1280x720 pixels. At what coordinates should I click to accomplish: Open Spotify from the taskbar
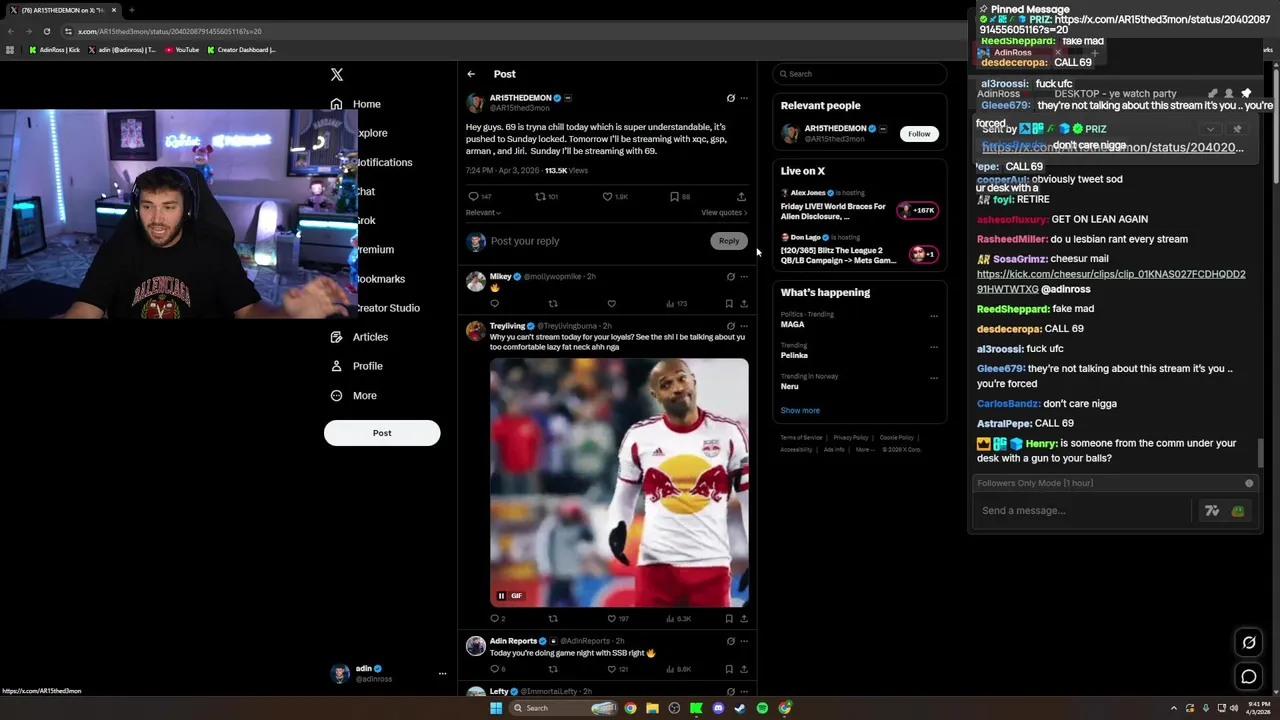pos(762,708)
